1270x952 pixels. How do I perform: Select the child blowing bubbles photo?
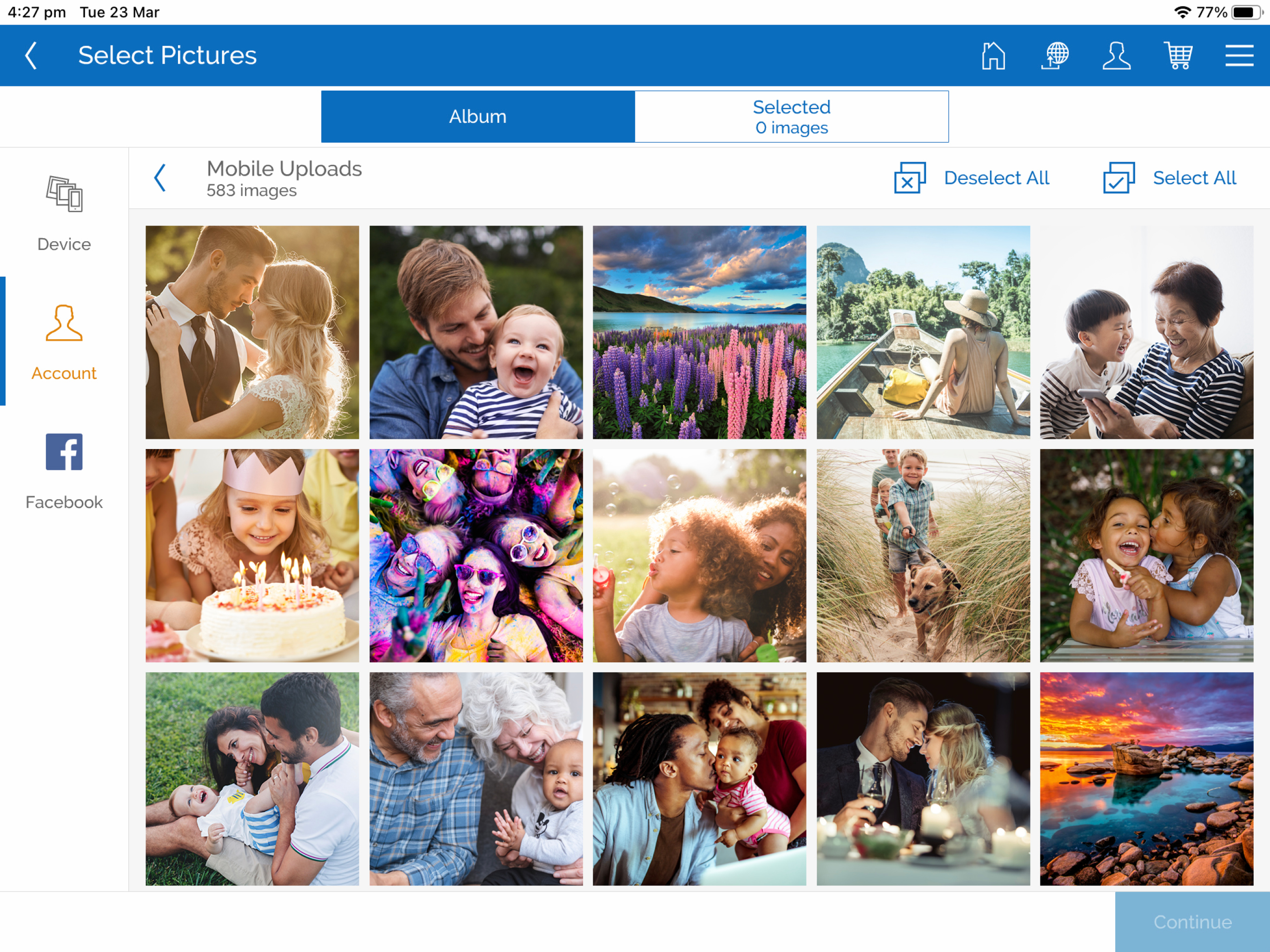coord(699,556)
